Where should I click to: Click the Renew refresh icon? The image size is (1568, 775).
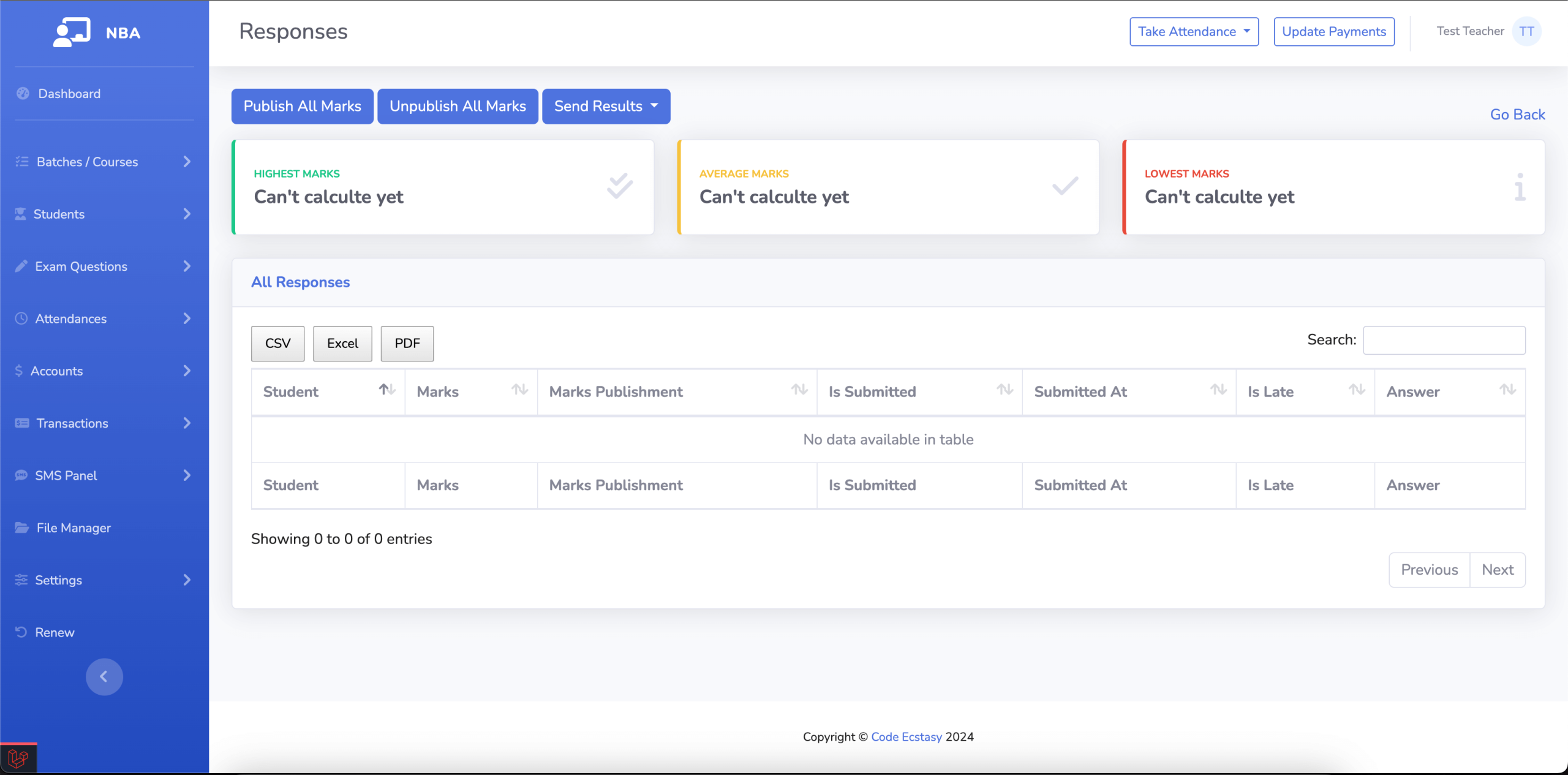(21, 632)
